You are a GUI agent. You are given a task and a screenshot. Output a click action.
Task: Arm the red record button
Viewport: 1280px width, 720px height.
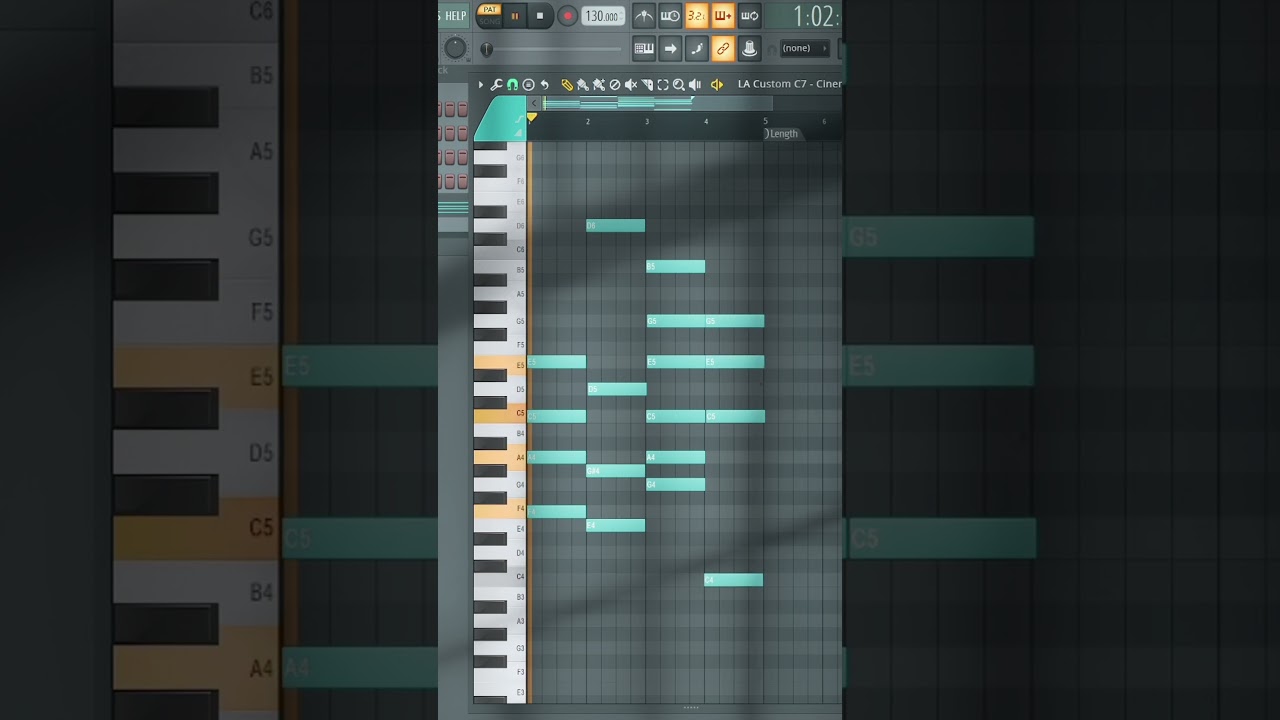(567, 16)
